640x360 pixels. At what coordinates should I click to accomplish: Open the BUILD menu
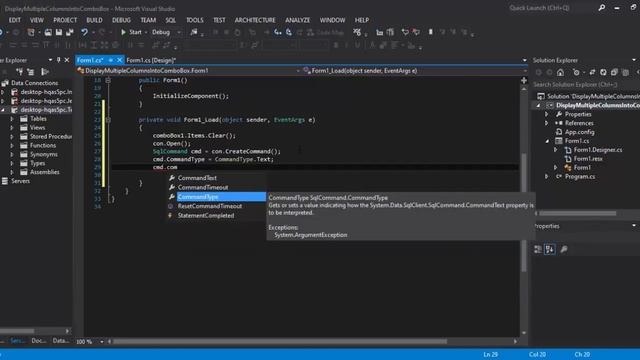94,20
